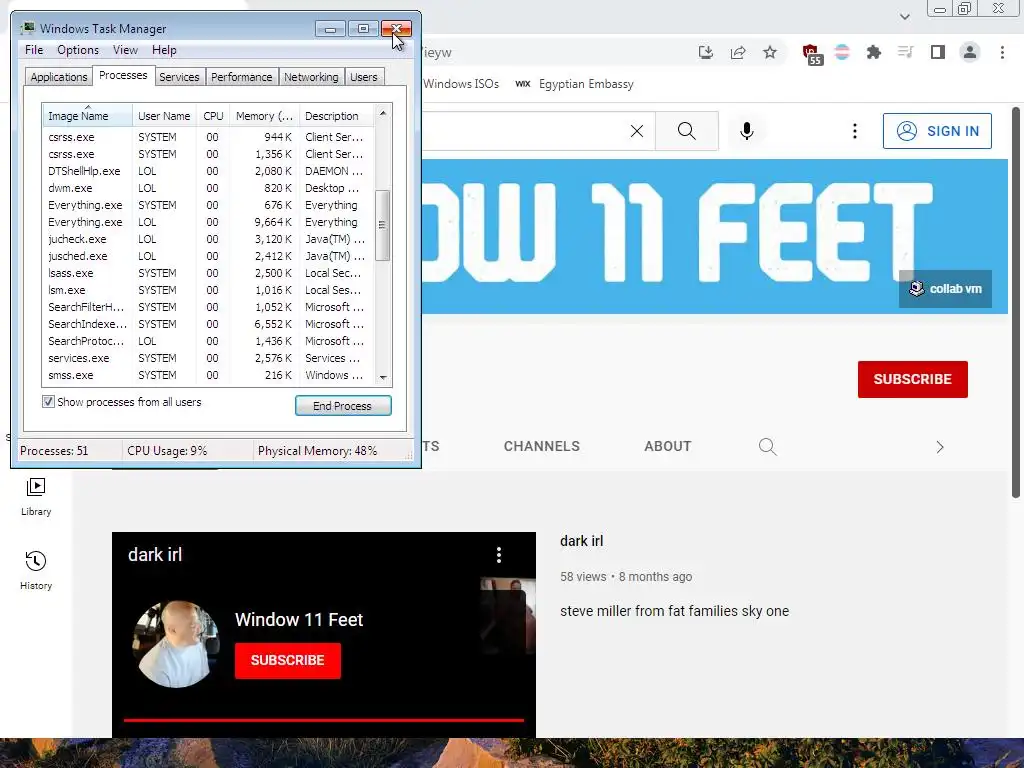Switch to the Users tab
Image resolution: width=1024 pixels, height=768 pixels.
364,77
